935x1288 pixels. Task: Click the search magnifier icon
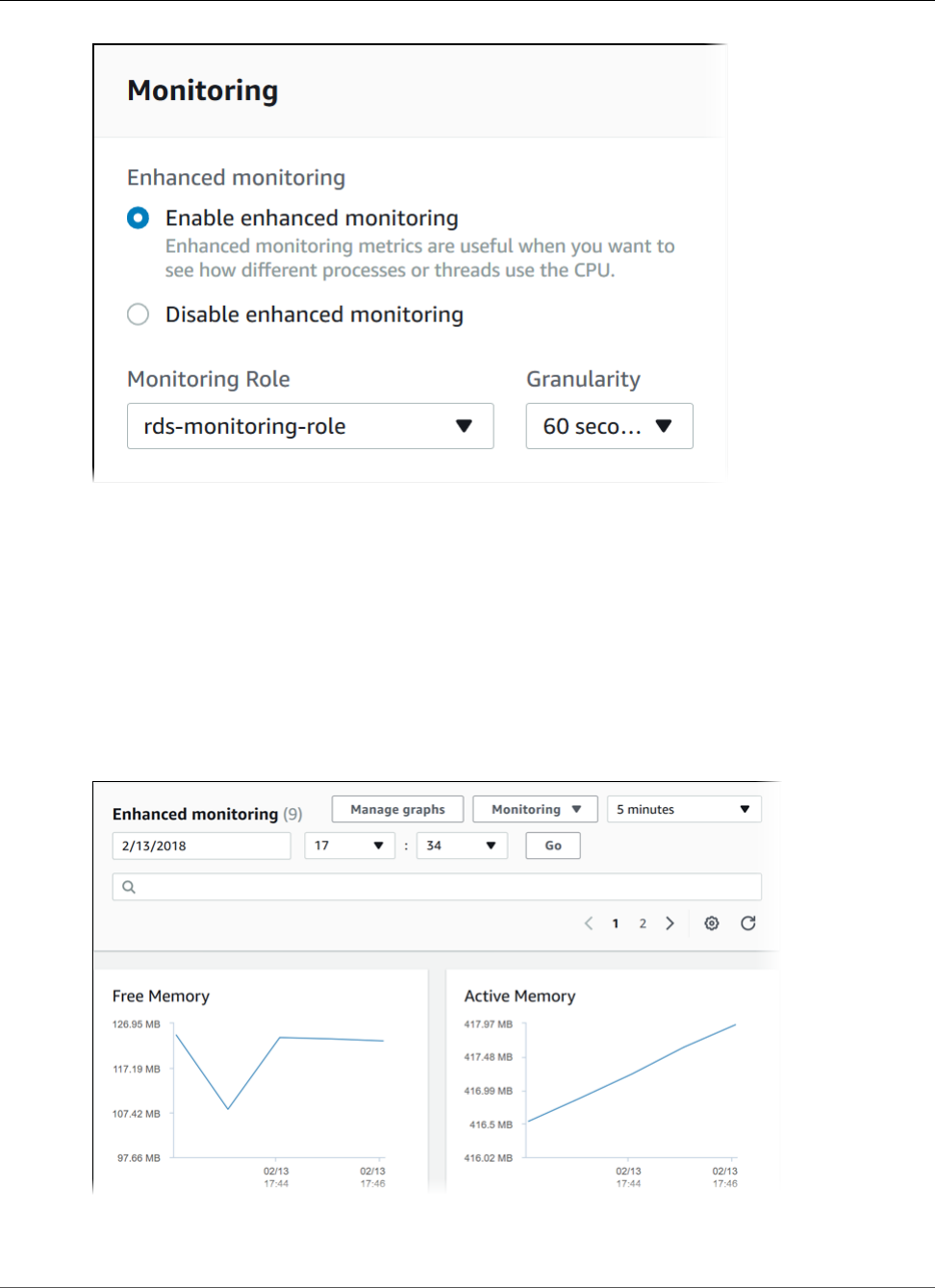coord(129,887)
